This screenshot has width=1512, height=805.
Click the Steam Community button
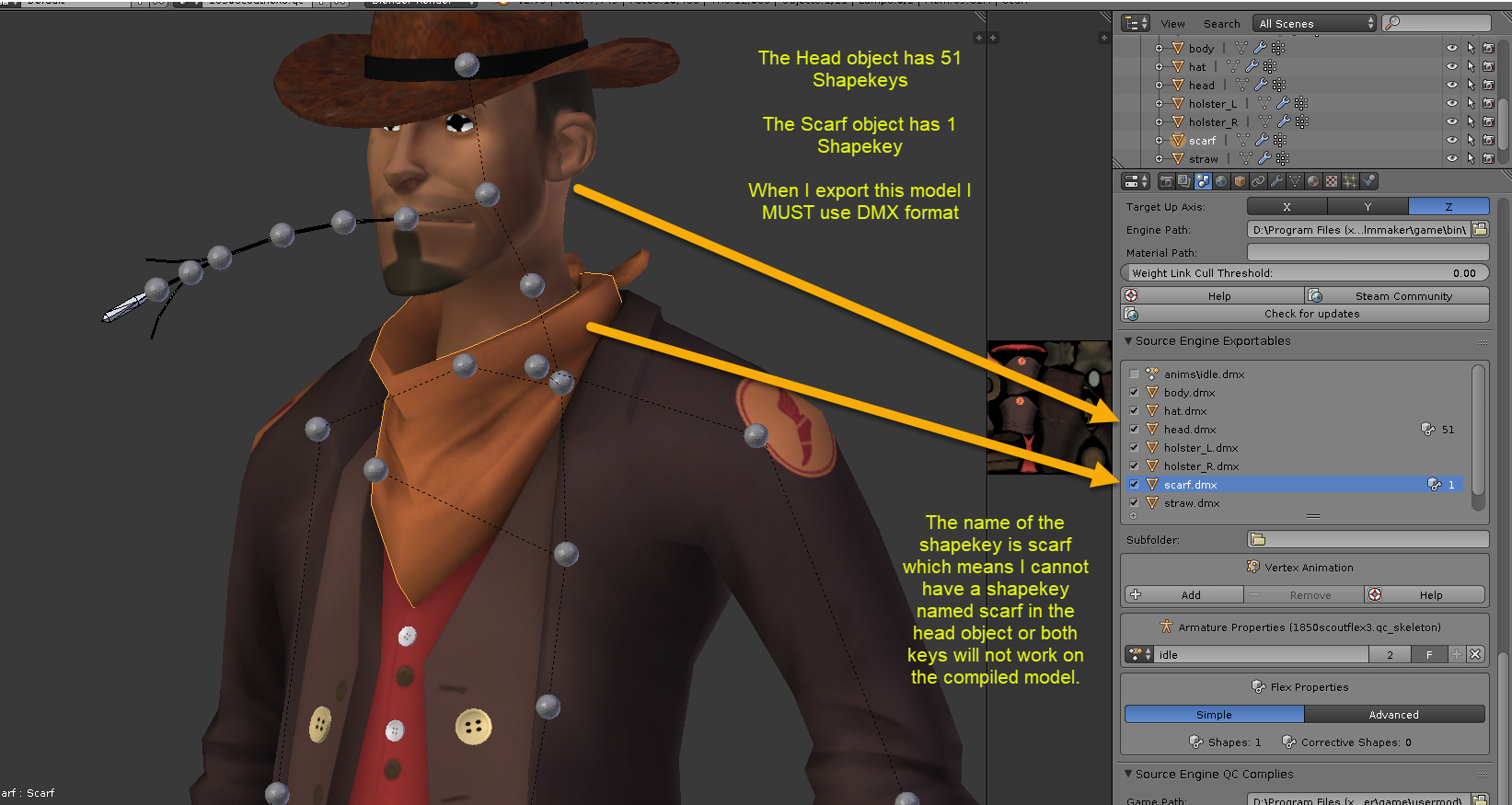(1396, 296)
